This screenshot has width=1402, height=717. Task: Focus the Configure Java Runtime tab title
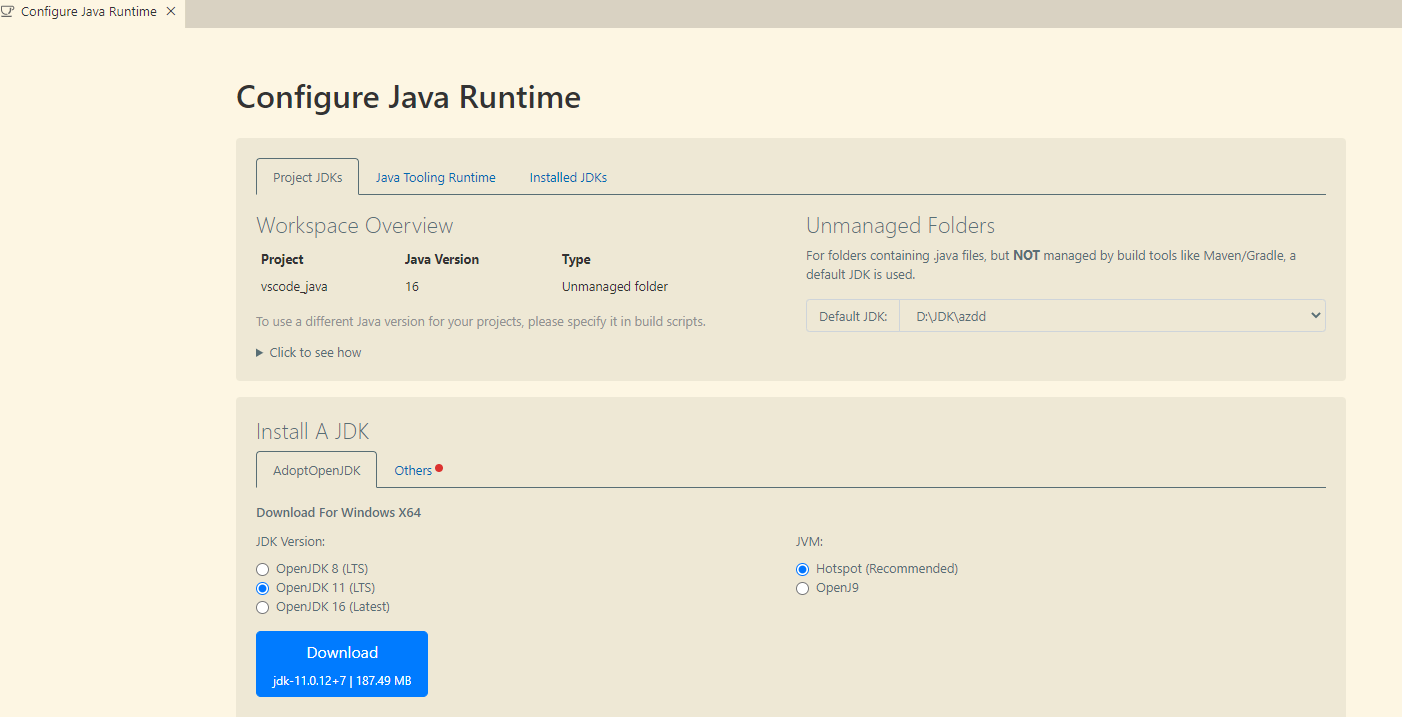88,12
